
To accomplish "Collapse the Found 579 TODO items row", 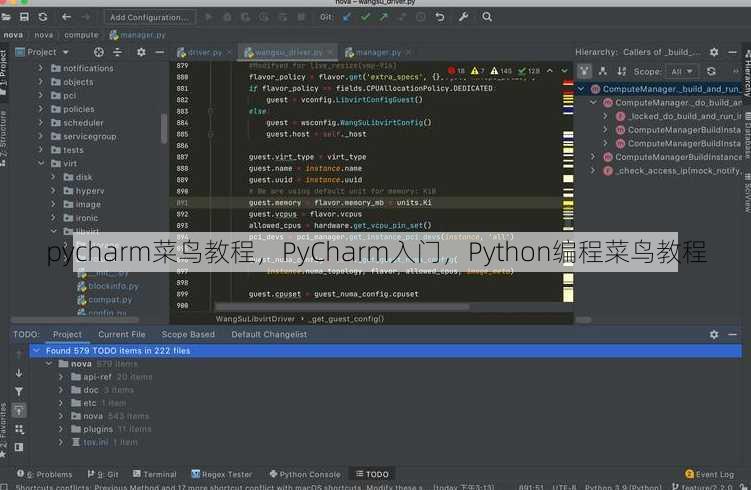I will tap(36, 351).
